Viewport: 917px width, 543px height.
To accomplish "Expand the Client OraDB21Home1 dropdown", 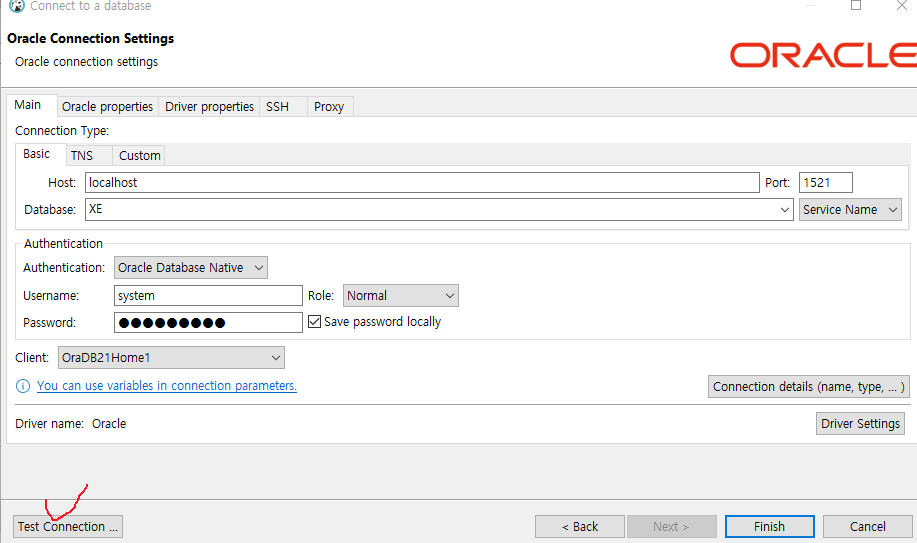I will click(x=171, y=358).
